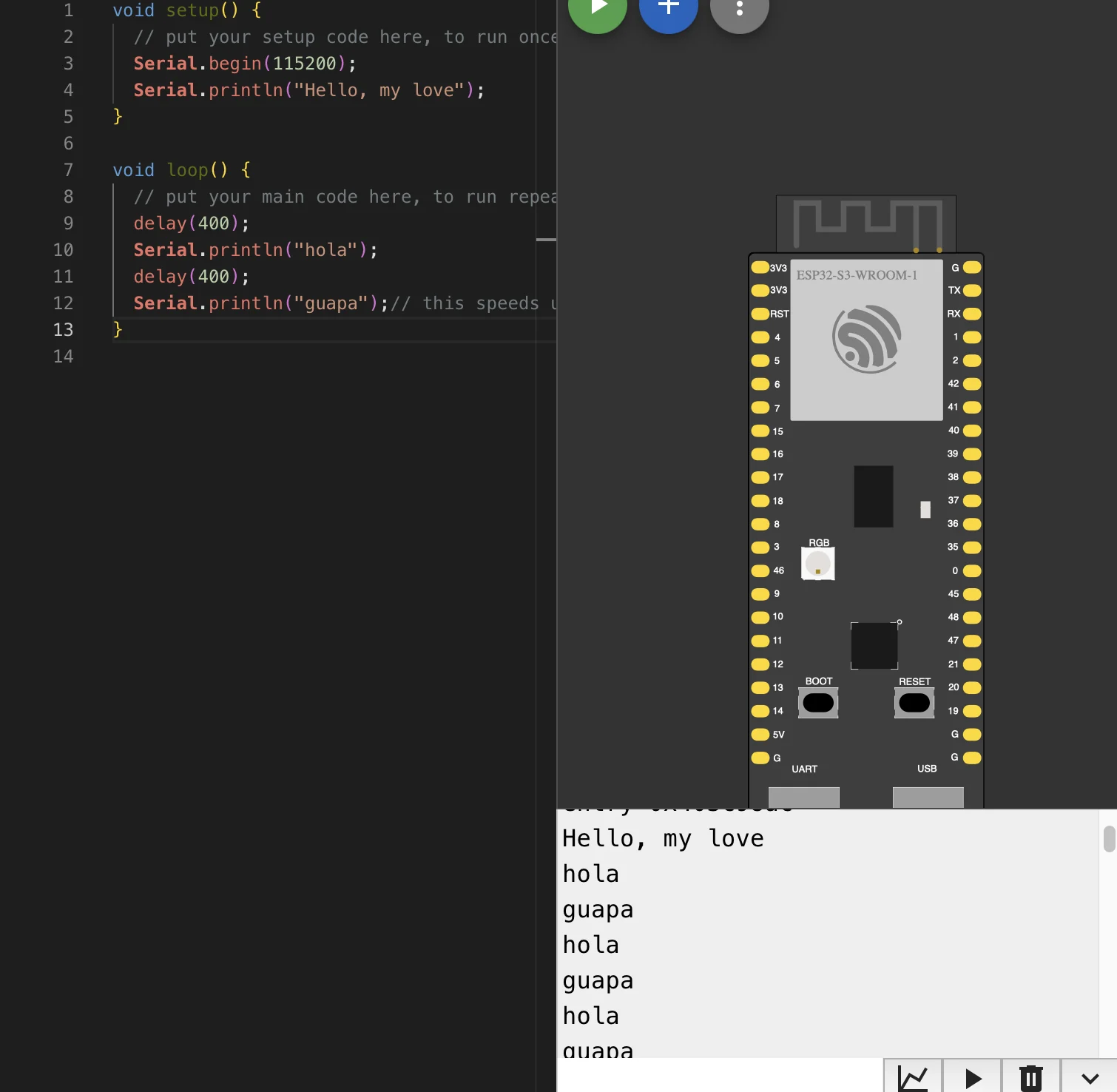Click line number 6 in the gutter
Viewport: 1117px width, 1092px height.
click(68, 144)
